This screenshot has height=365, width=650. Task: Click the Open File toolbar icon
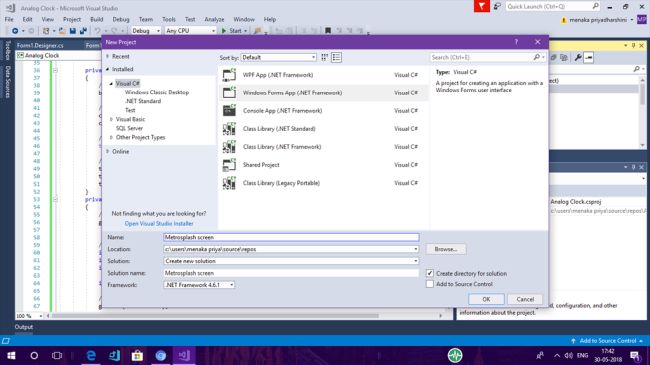click(62, 31)
